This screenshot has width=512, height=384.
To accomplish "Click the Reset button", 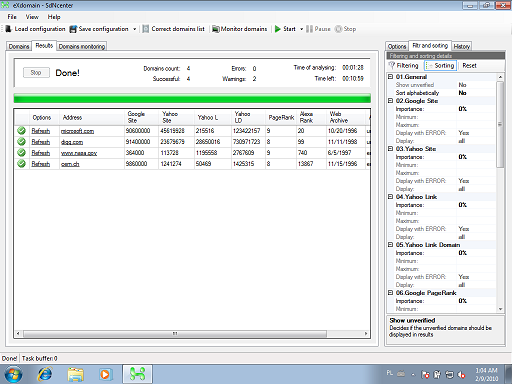I will click(469, 65).
